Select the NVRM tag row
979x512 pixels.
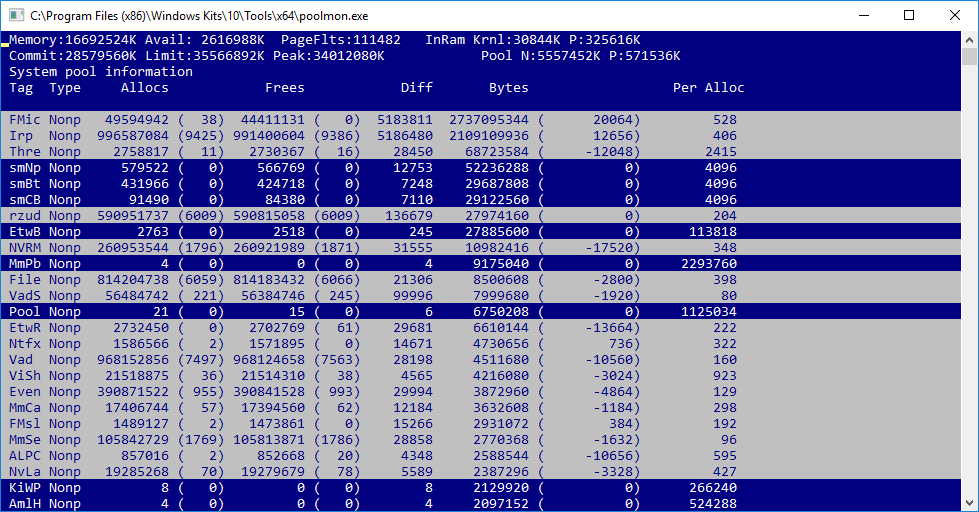(x=481, y=248)
